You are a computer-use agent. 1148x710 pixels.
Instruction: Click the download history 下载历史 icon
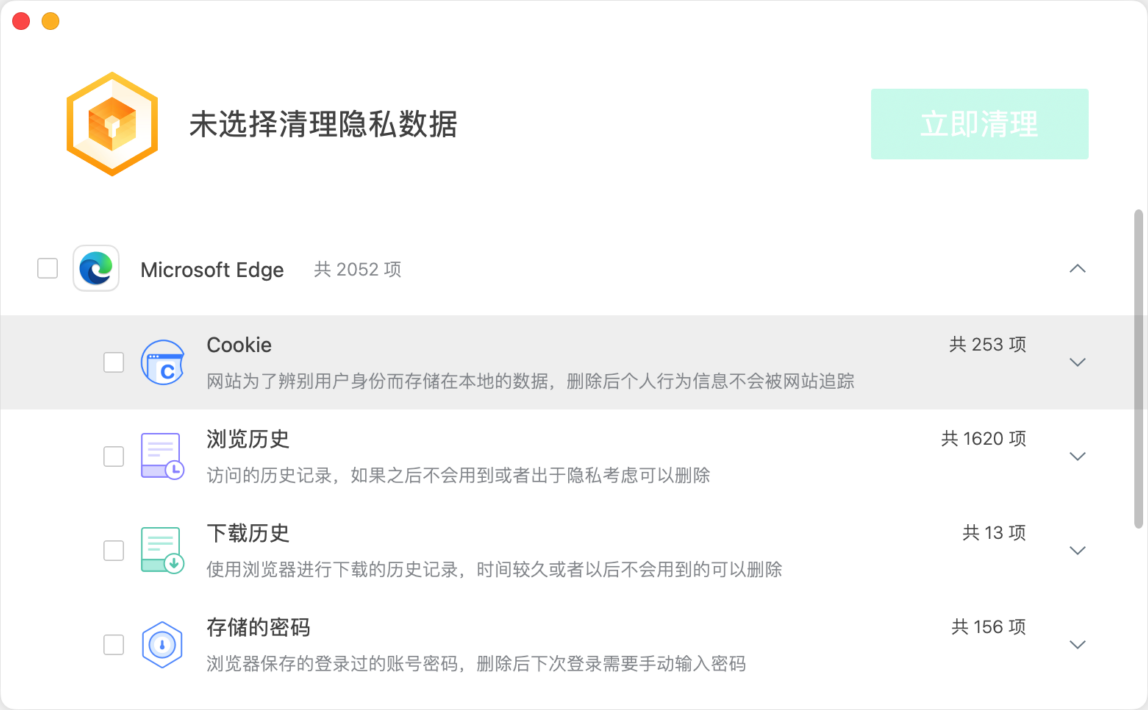point(163,550)
